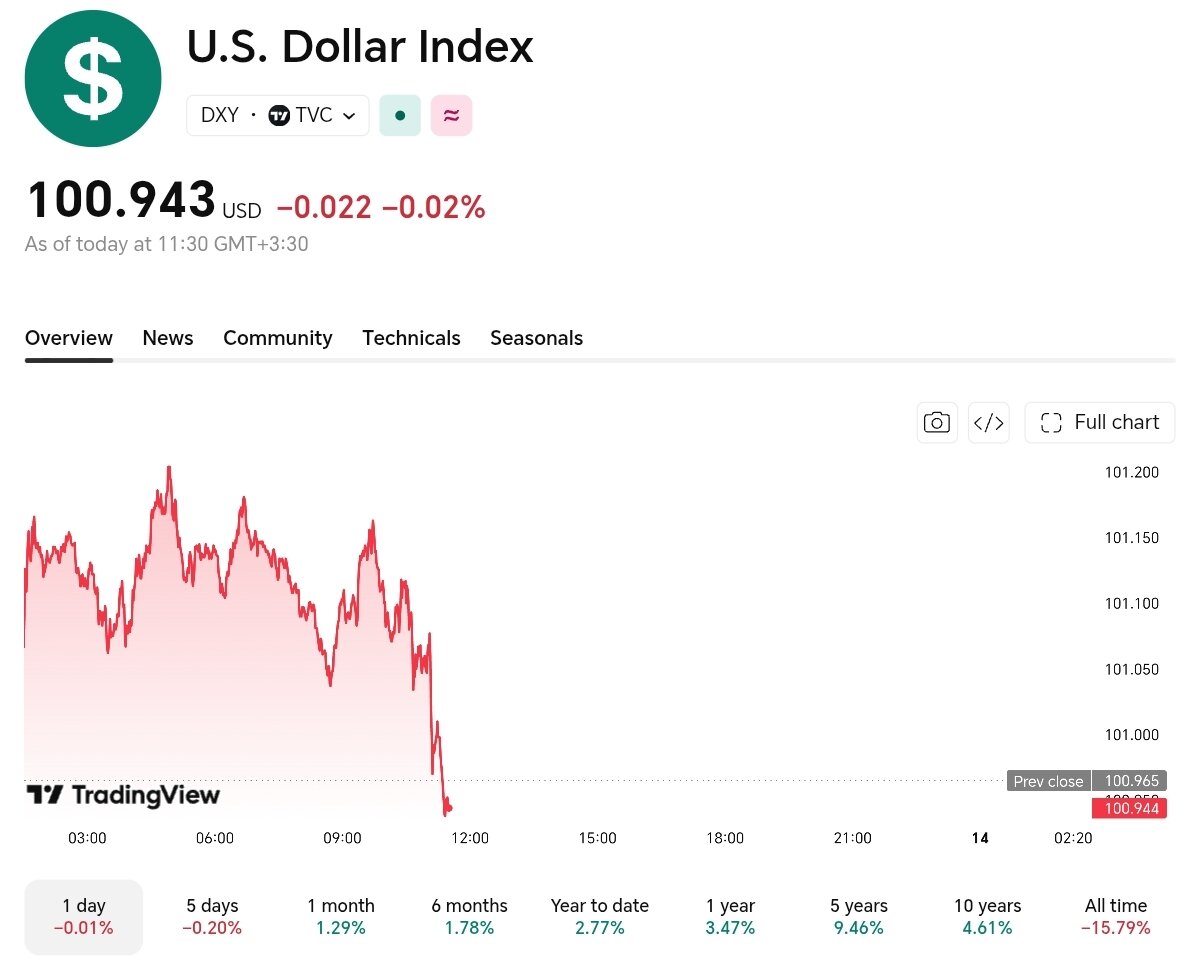
Task: Go to the Seasonals tab
Action: (x=536, y=338)
